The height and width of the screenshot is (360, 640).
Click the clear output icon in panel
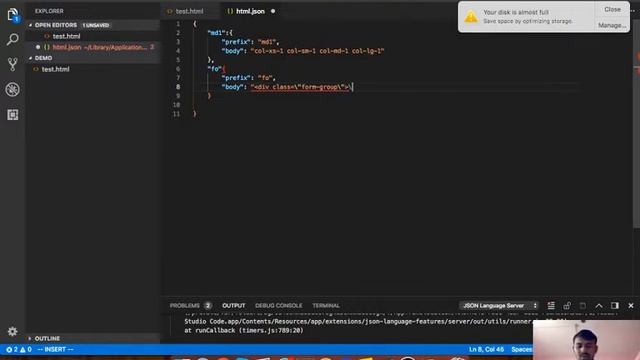pos(551,306)
